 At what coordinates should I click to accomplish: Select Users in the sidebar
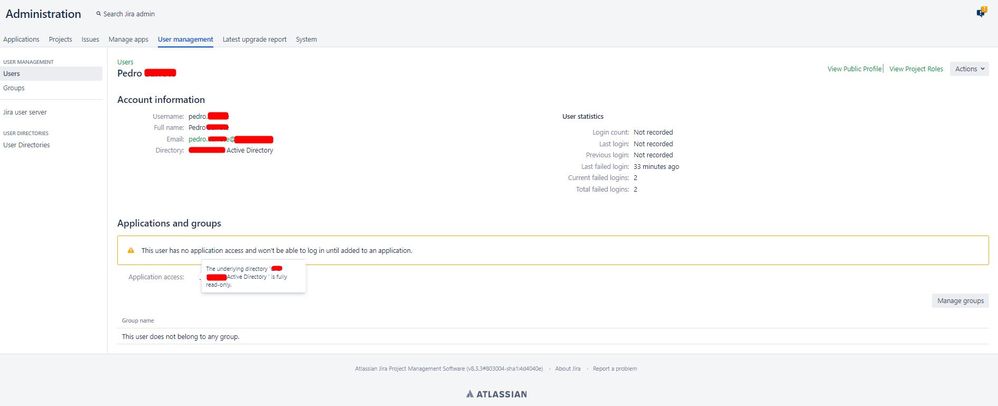51,74
